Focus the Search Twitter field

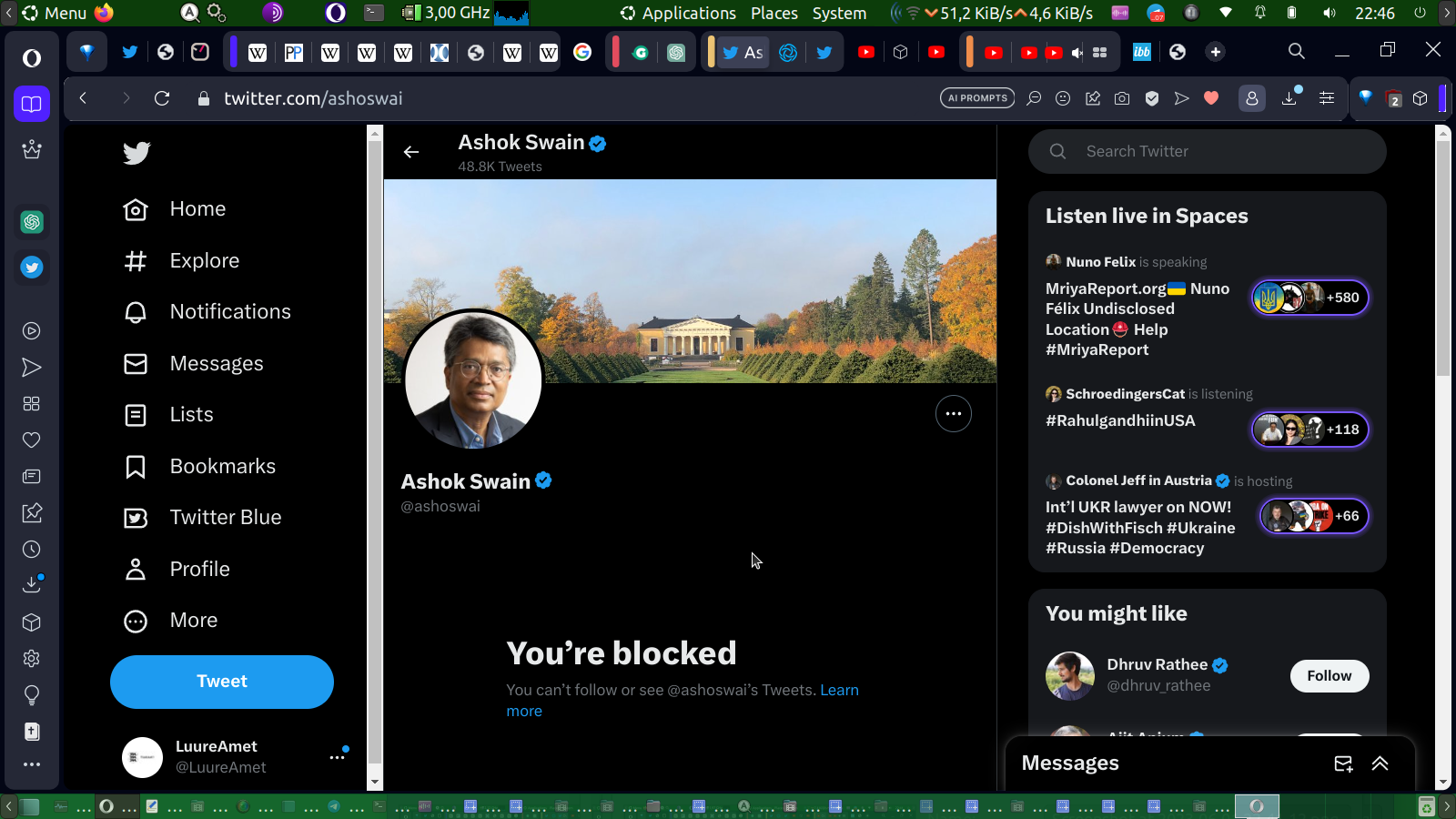(1208, 151)
